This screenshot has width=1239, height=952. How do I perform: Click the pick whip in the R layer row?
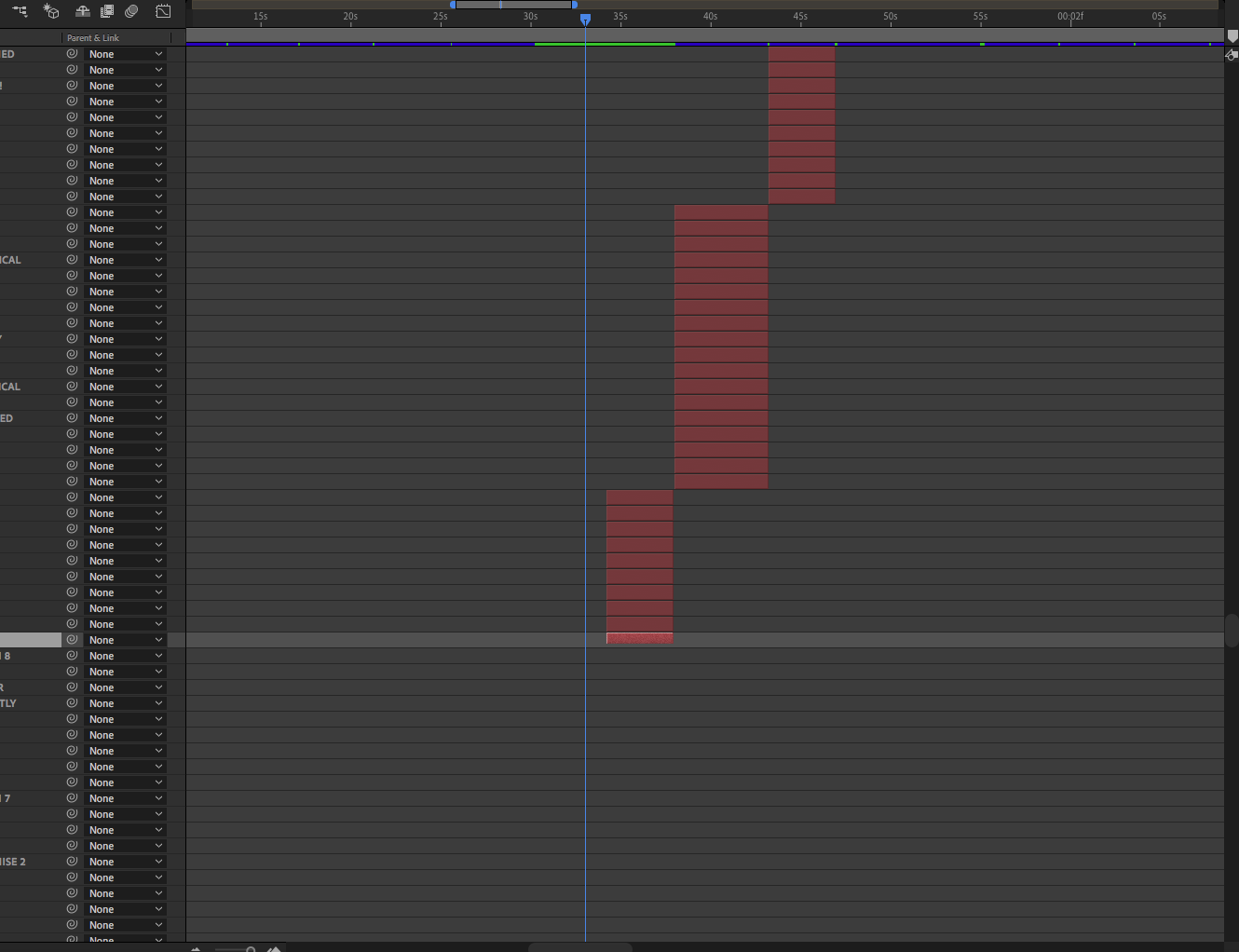click(72, 687)
